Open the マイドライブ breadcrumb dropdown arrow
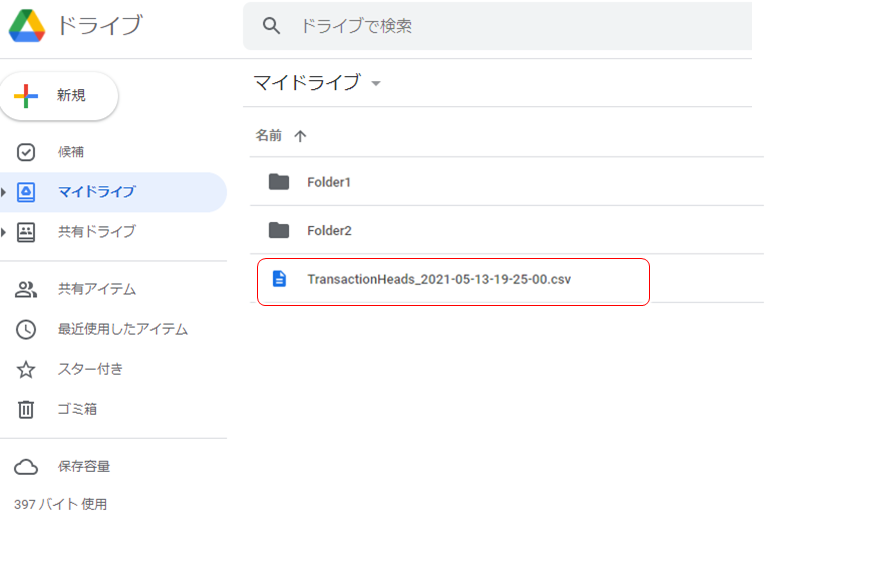Viewport: 880px width, 579px height. coord(376,84)
